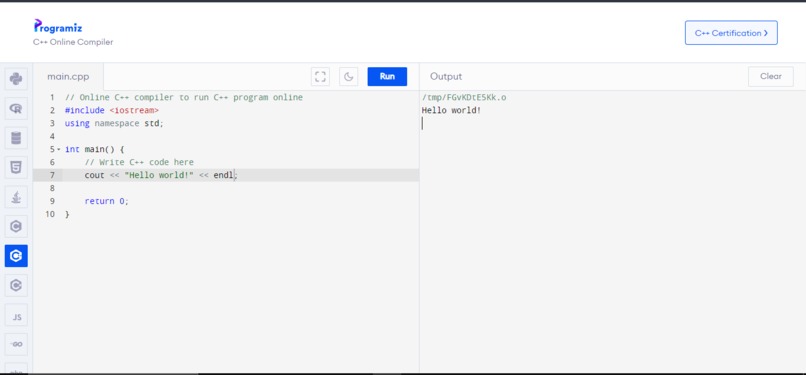Switch to the plain C compiler icon

[x=16, y=226]
